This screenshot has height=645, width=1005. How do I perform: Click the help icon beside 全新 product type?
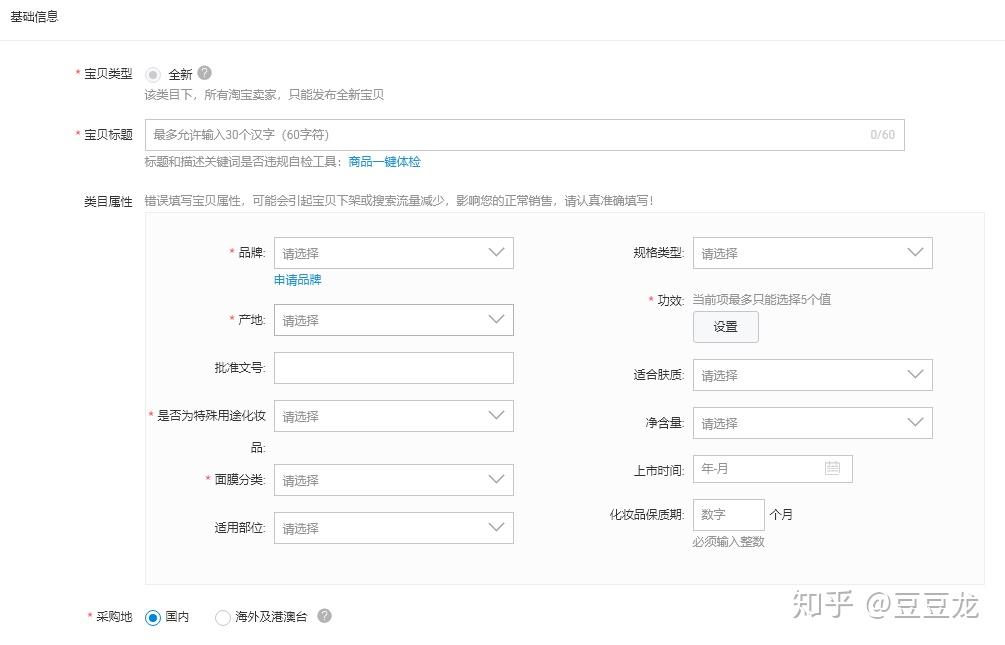(205, 72)
